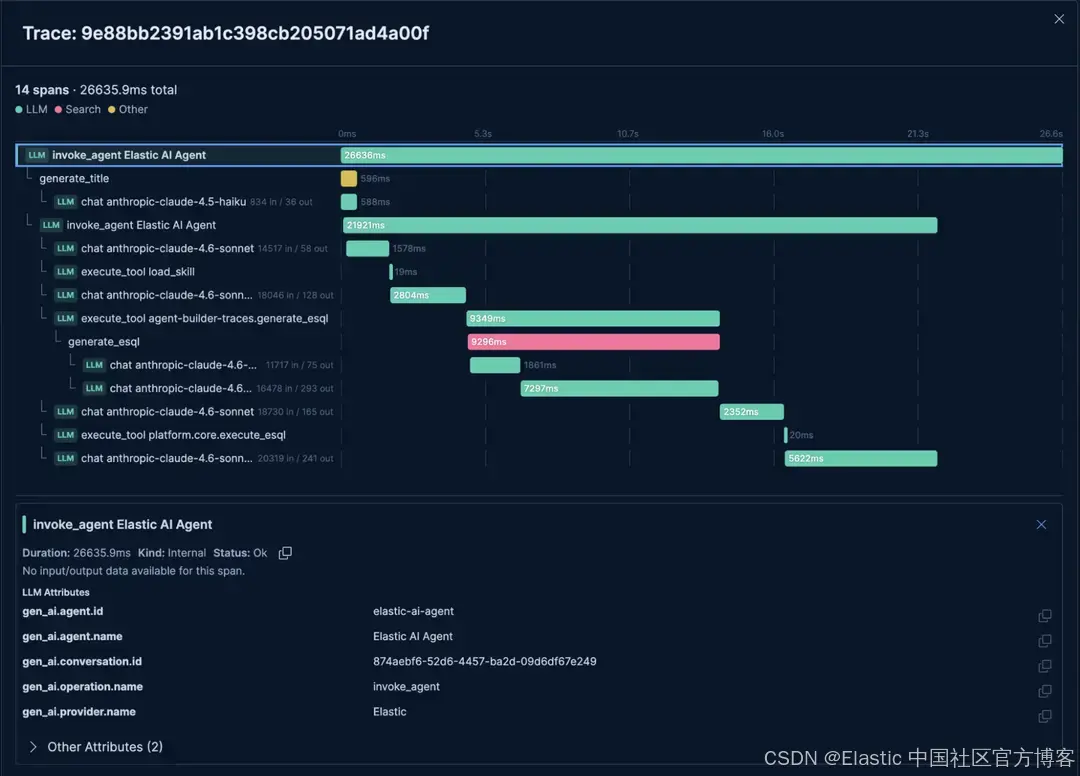
Task: Click the 21.3s timeline axis label
Action: point(917,134)
